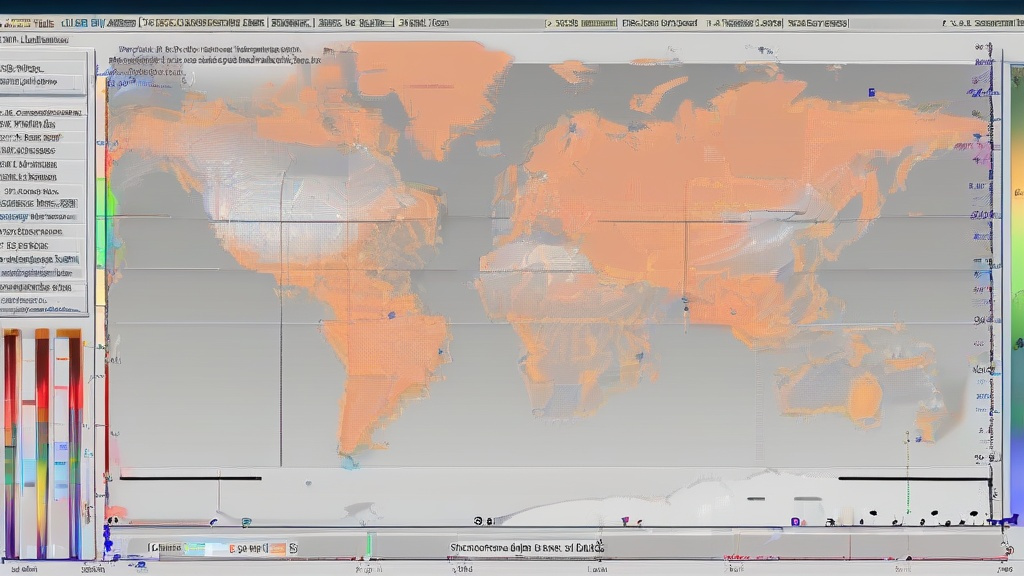Click the small circle icon under the map center
The image size is (1024, 576).
coord(478,521)
